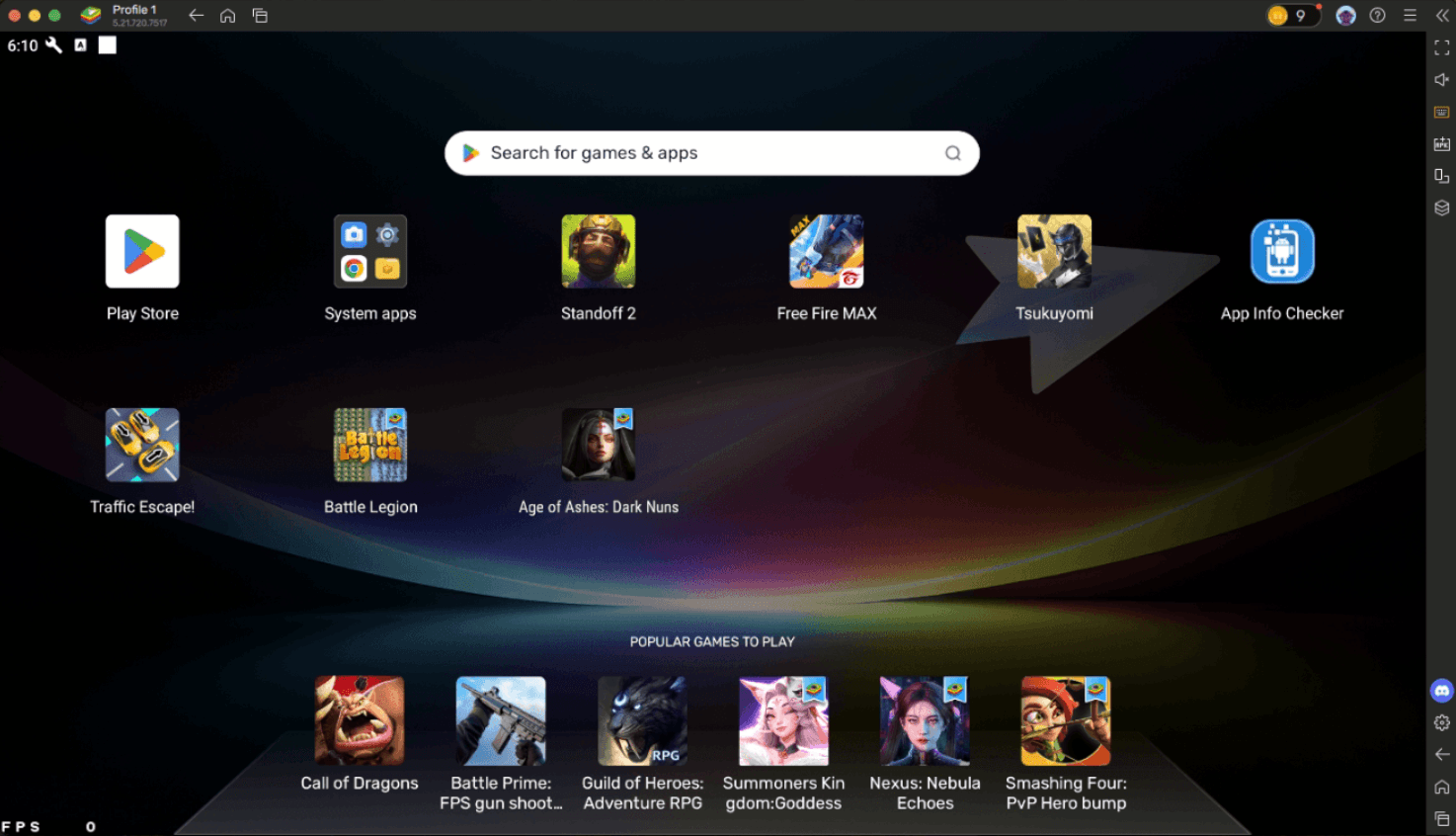Open Summoners Kingdom:Goddess
Image resolution: width=1456 pixels, height=836 pixels.
click(x=783, y=720)
